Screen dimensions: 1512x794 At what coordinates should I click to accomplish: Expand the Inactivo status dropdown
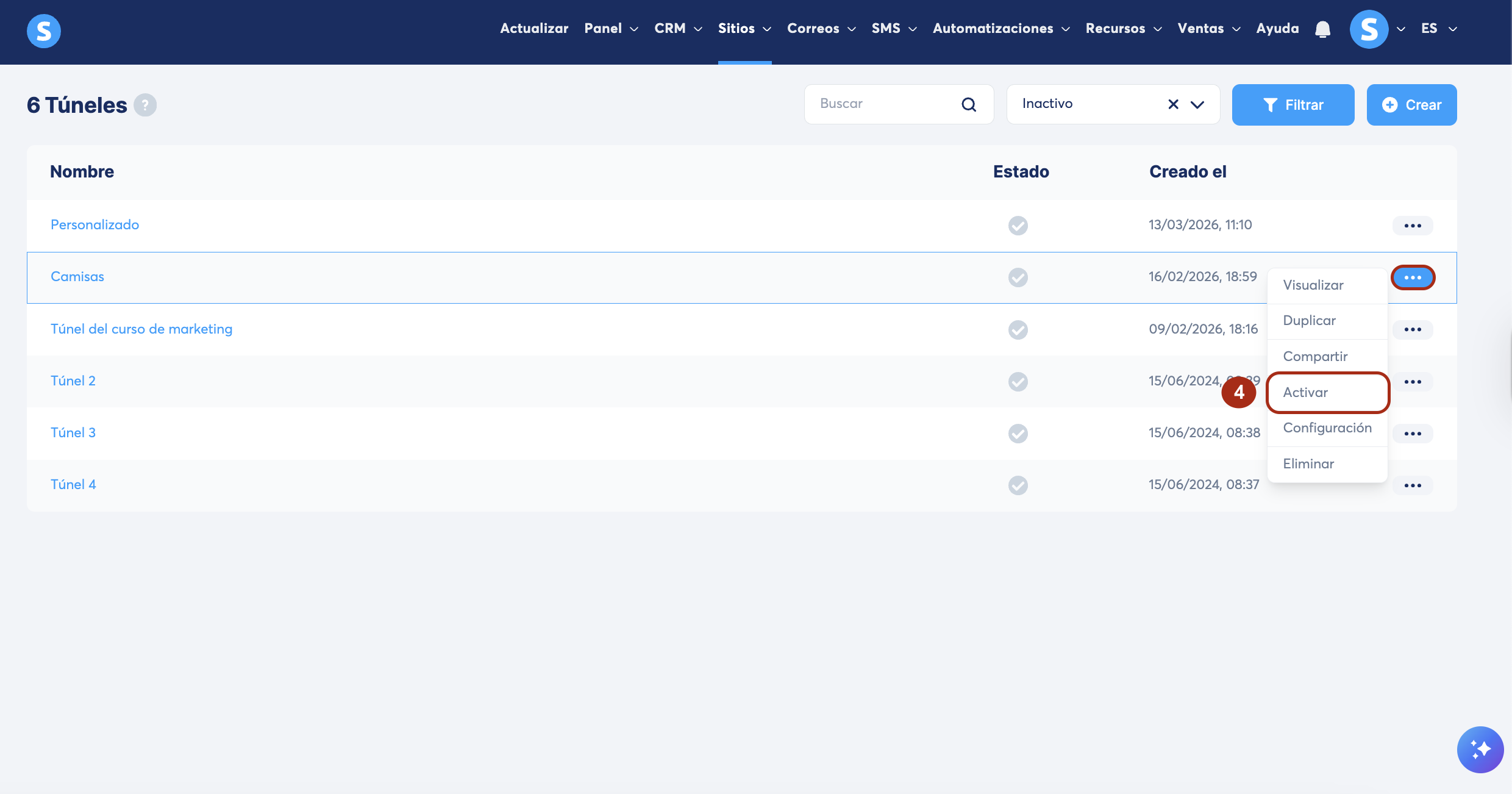[1197, 104]
